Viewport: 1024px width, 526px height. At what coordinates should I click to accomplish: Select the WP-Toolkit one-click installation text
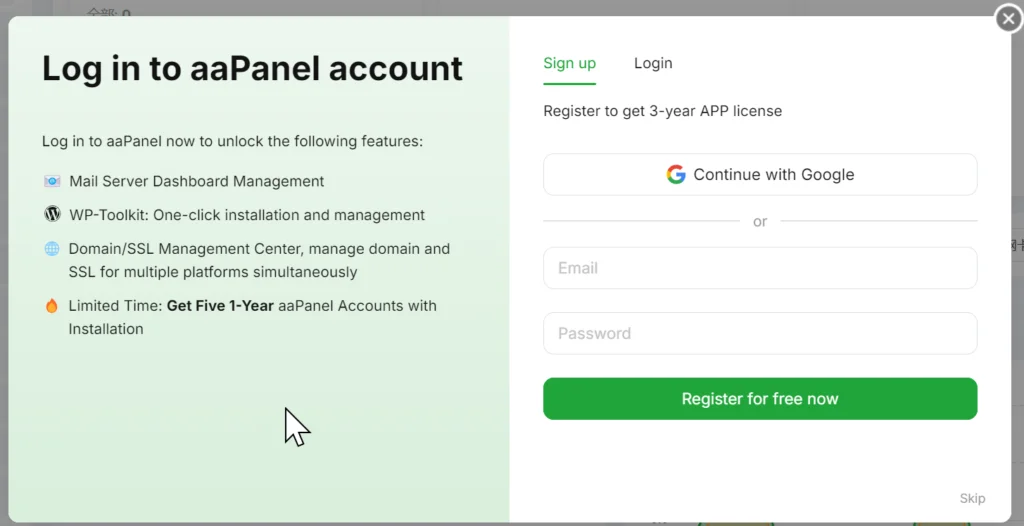tap(247, 215)
